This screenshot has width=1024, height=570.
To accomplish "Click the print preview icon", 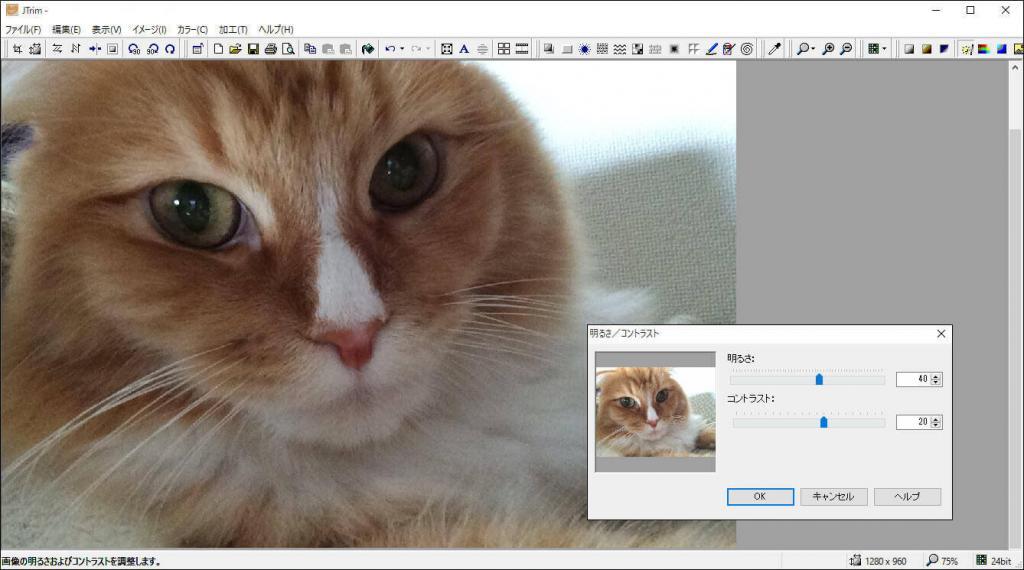I will [x=288, y=49].
